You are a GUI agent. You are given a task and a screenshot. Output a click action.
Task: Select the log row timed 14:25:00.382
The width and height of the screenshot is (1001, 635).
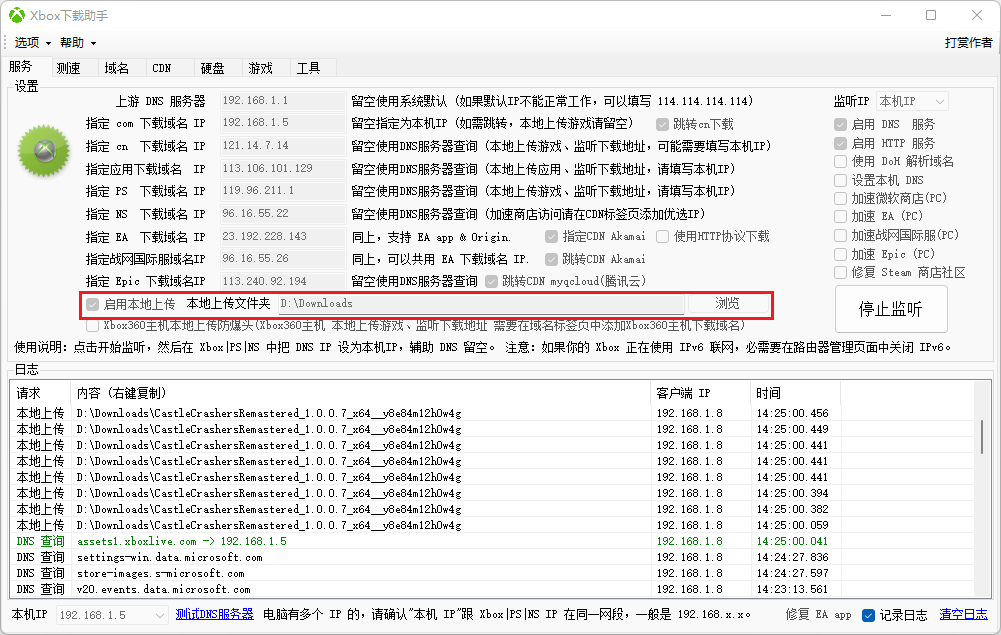pyautogui.click(x=492, y=509)
